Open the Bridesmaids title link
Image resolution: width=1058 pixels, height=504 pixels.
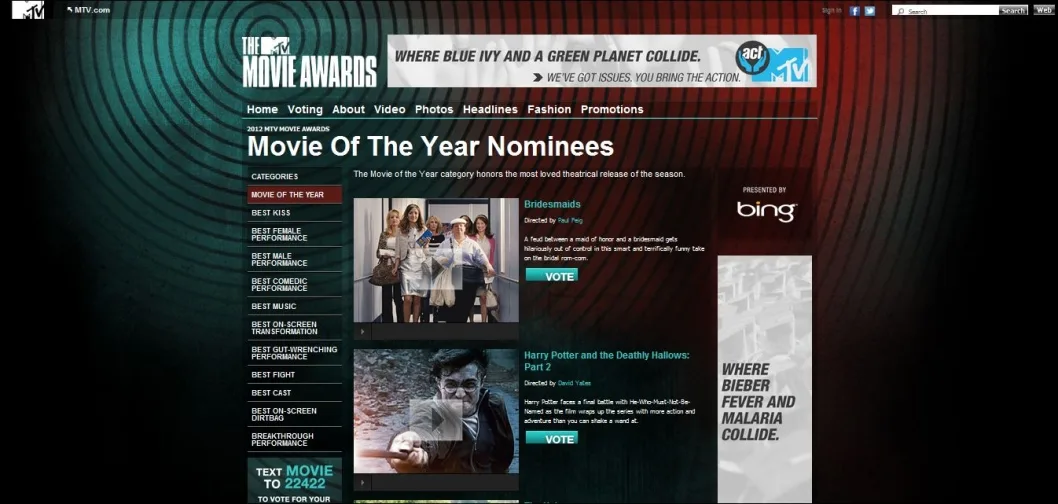(x=552, y=204)
